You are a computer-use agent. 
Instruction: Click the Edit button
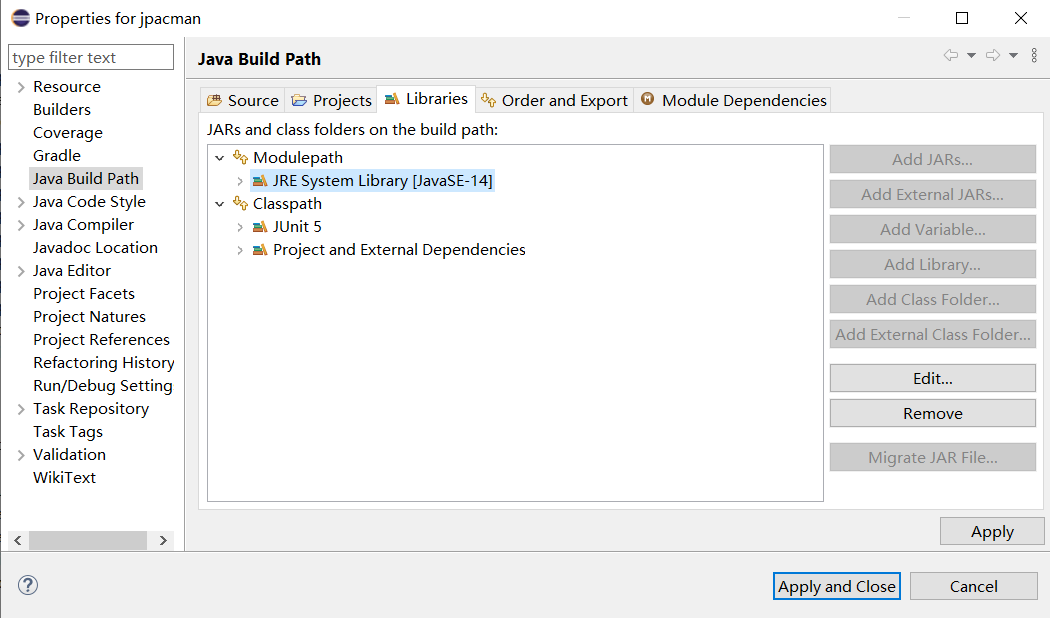coord(932,378)
